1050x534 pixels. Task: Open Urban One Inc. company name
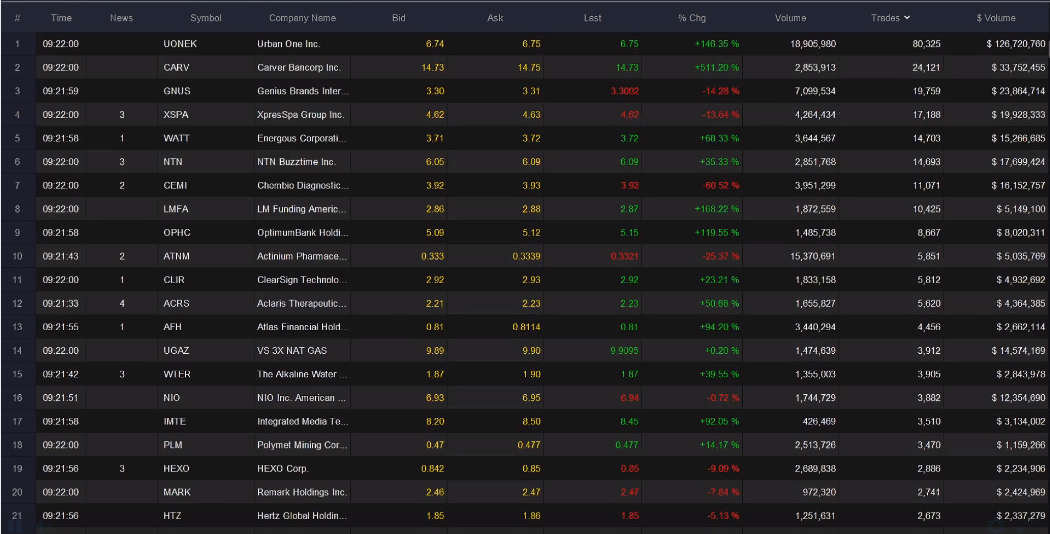point(289,44)
